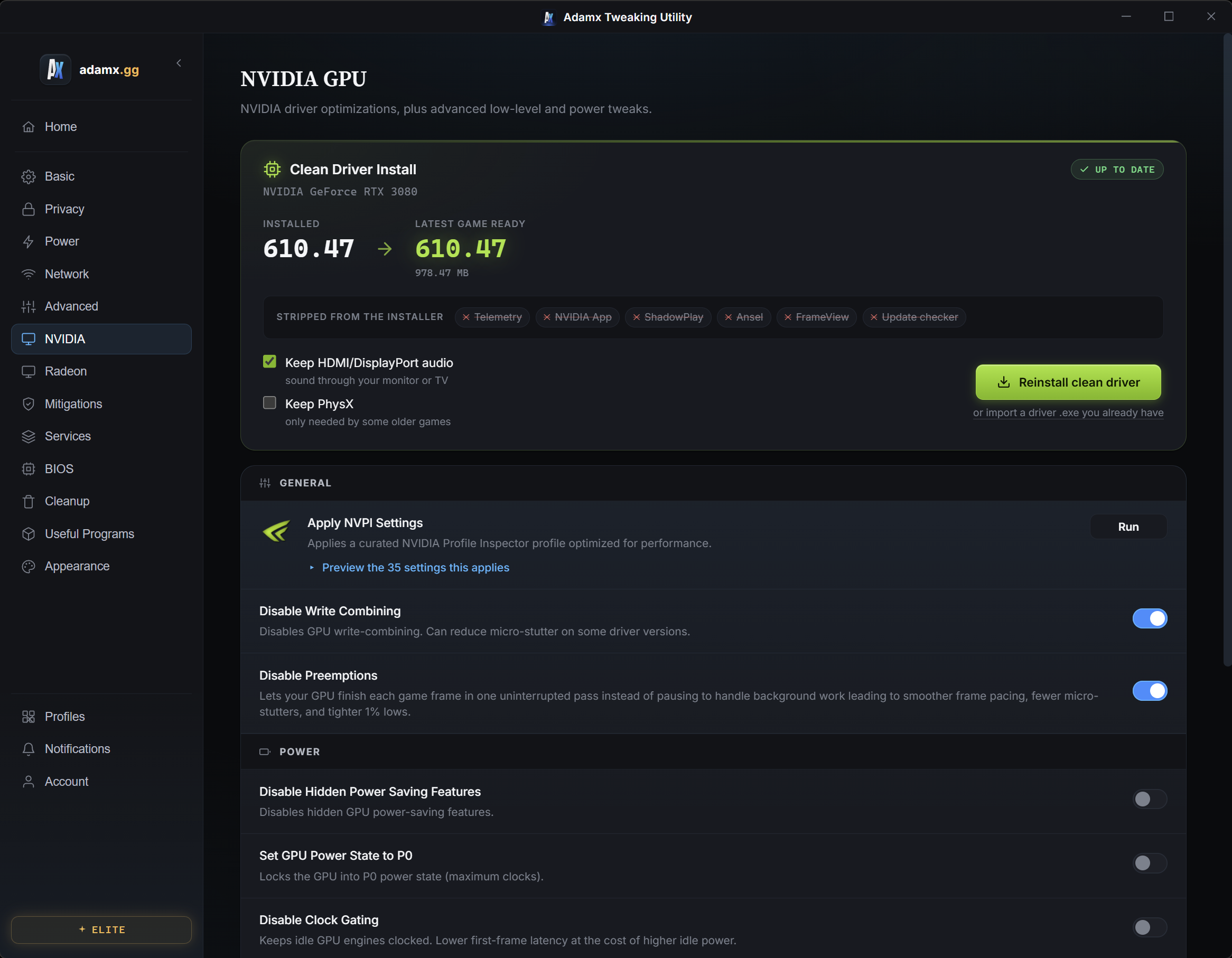This screenshot has height=958, width=1232.
Task: Click the NVIDIA App stripped tag
Action: (577, 317)
